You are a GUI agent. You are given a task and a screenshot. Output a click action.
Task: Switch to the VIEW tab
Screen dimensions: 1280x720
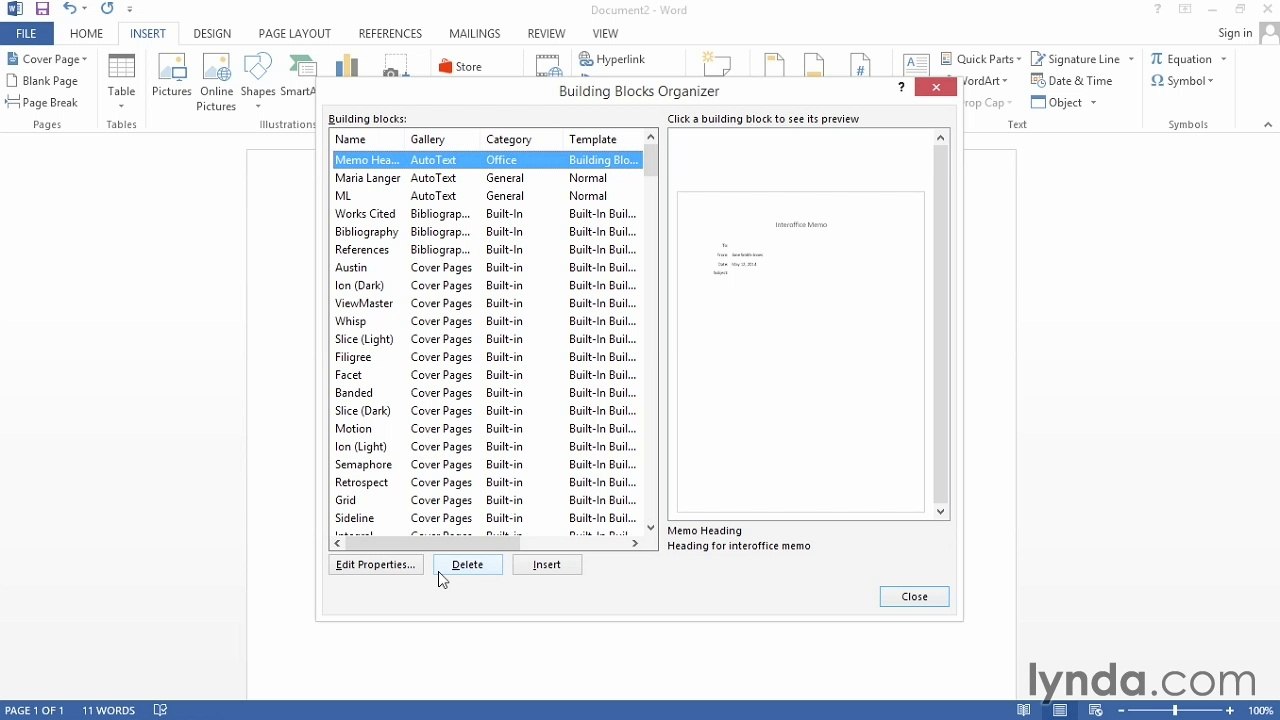point(605,33)
